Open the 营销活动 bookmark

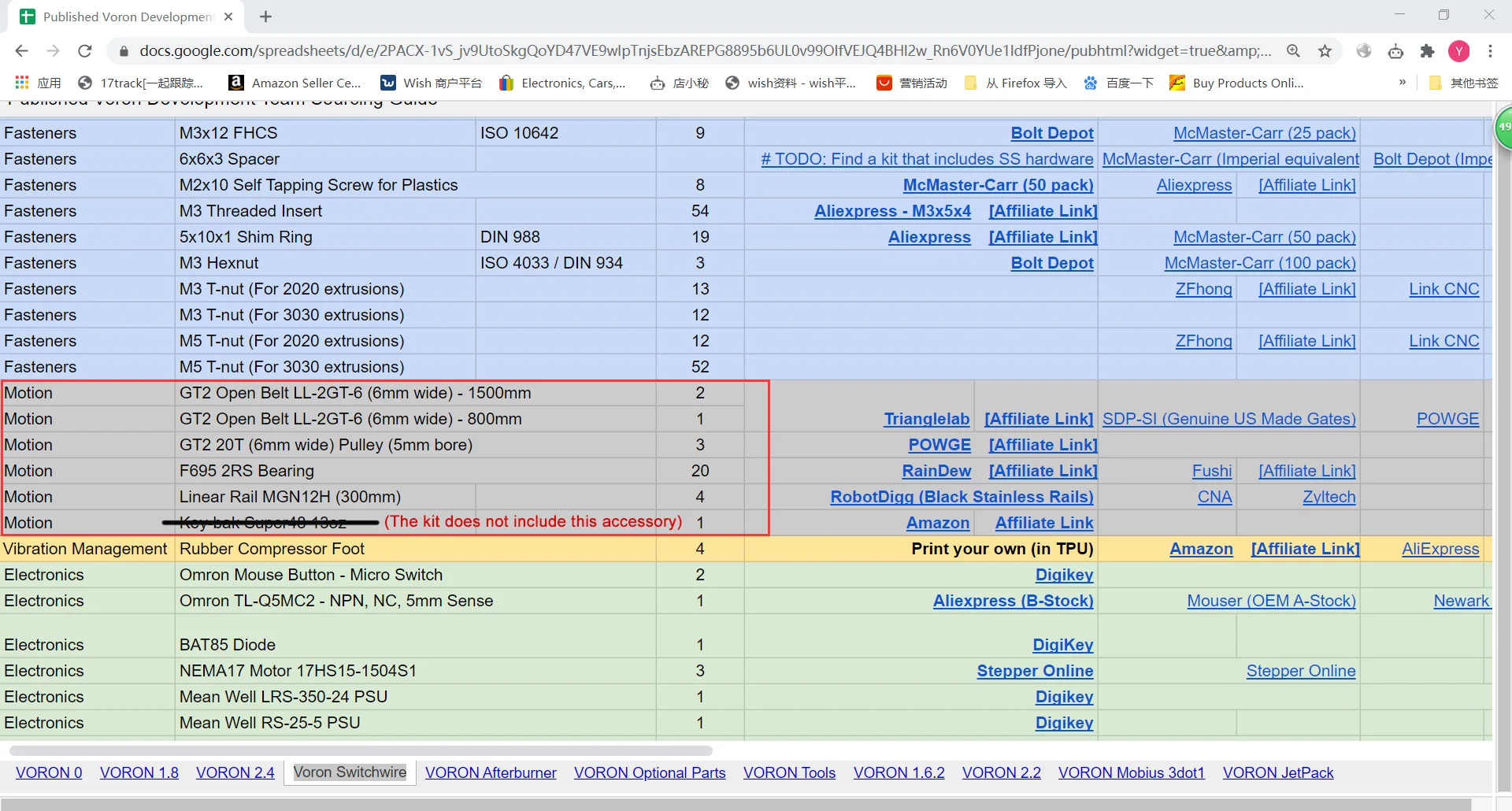[x=912, y=83]
